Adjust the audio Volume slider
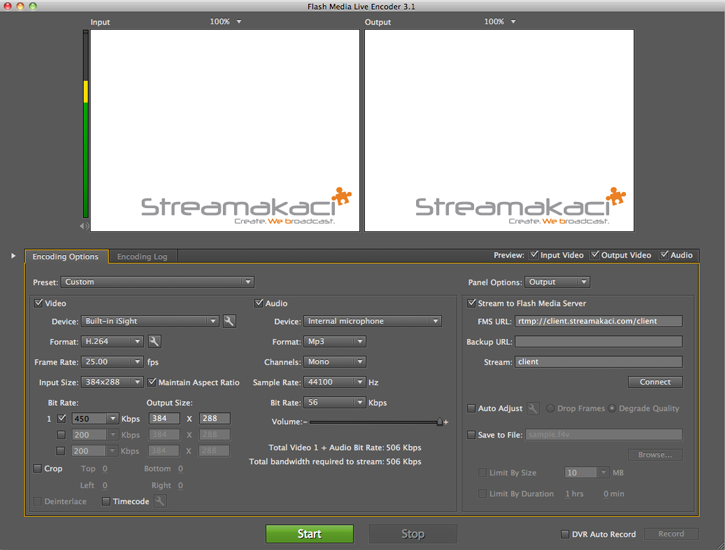 pos(440,422)
